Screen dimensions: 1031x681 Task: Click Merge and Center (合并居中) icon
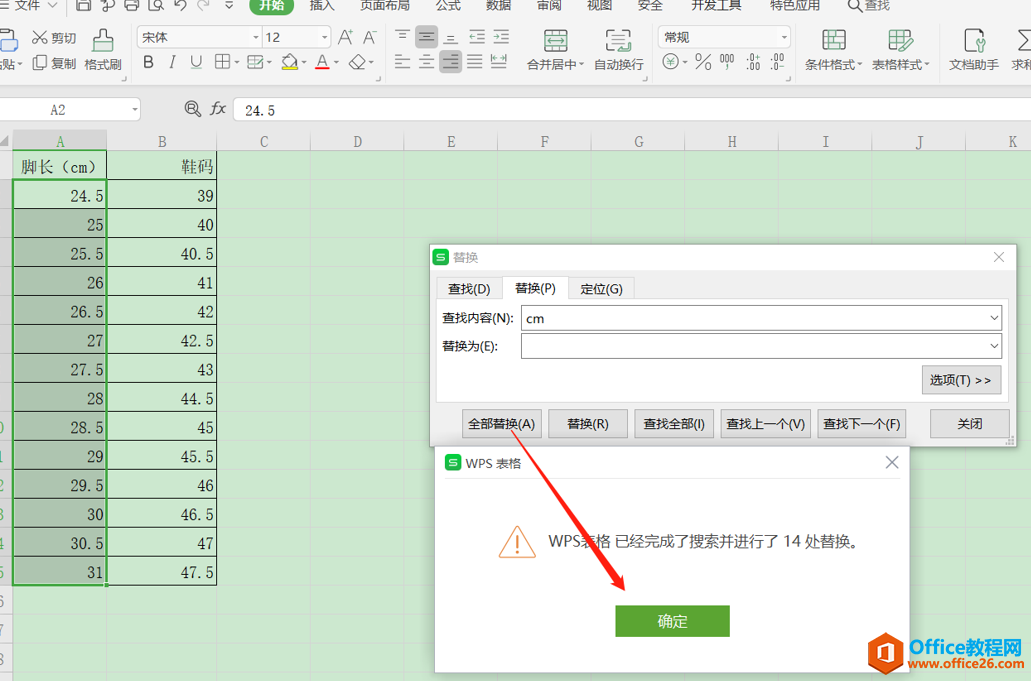pyautogui.click(x=556, y=41)
